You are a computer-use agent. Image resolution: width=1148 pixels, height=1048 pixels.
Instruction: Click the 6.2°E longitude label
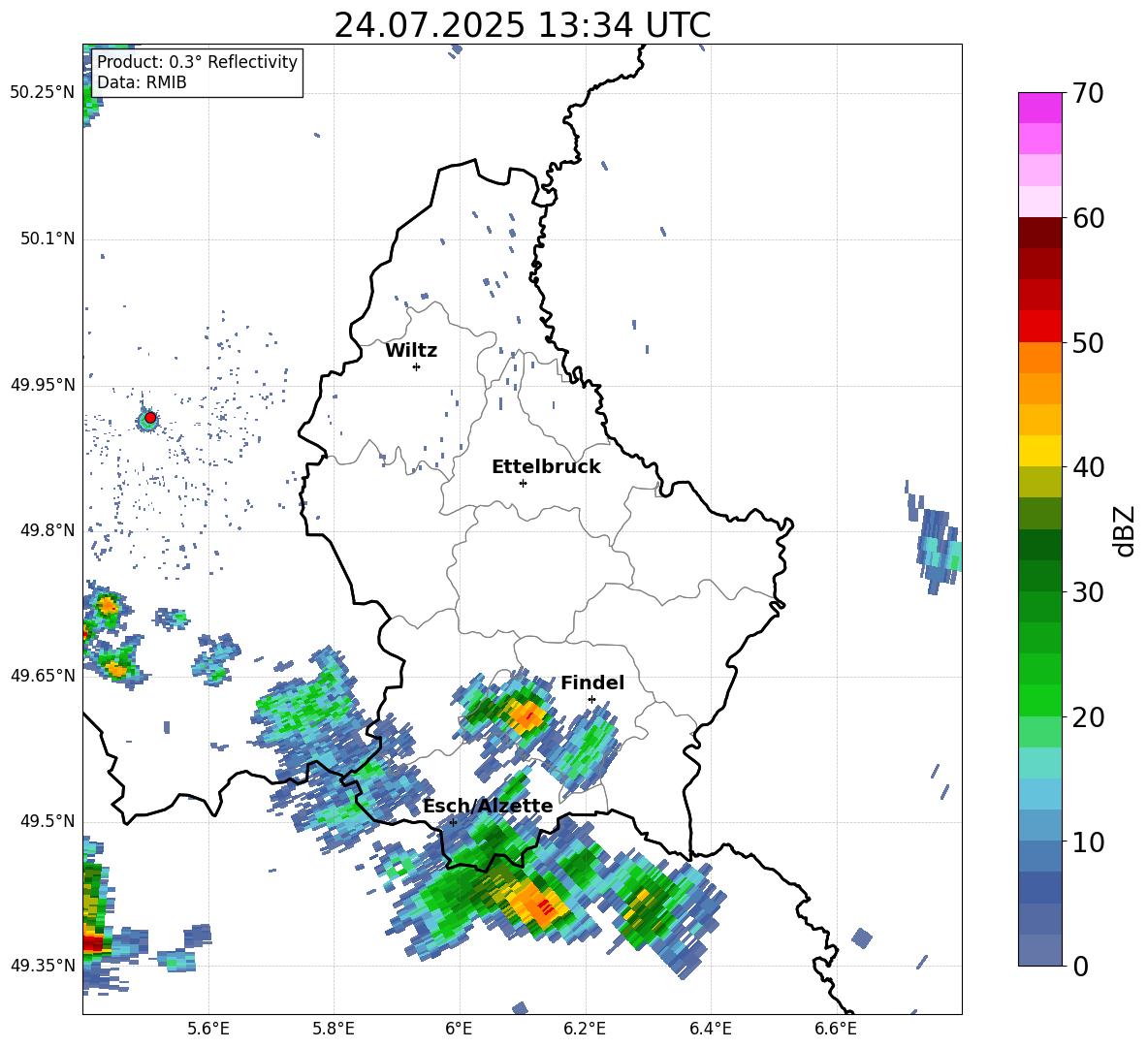pos(585,1029)
